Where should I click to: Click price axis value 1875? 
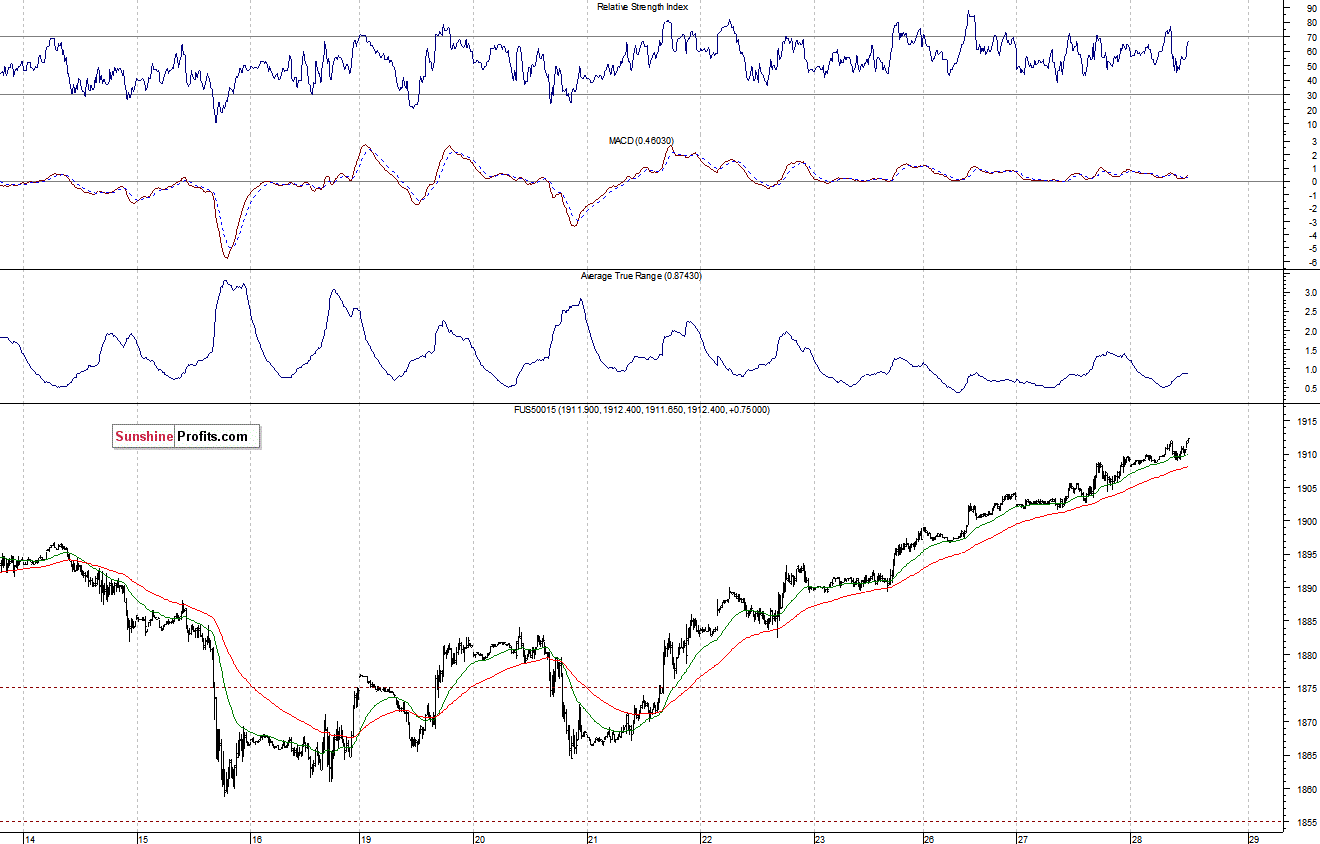(x=1307, y=690)
